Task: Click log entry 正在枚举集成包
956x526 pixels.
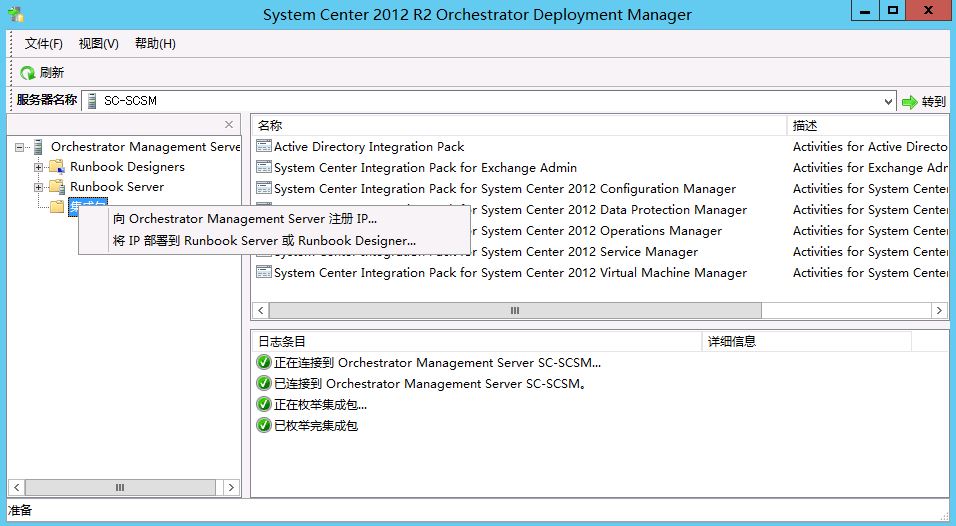Action: pyautogui.click(x=320, y=404)
